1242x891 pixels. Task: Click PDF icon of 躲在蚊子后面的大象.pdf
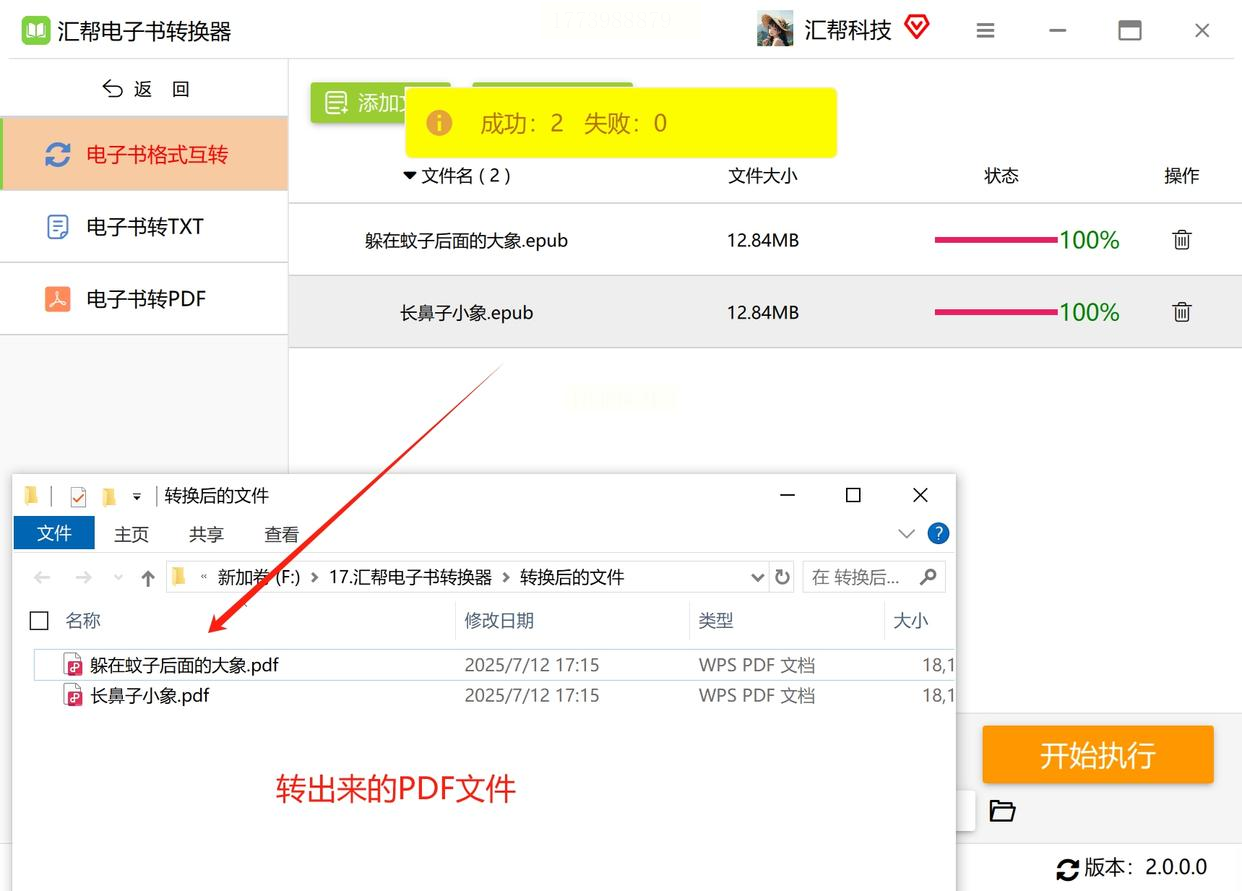tap(73, 665)
